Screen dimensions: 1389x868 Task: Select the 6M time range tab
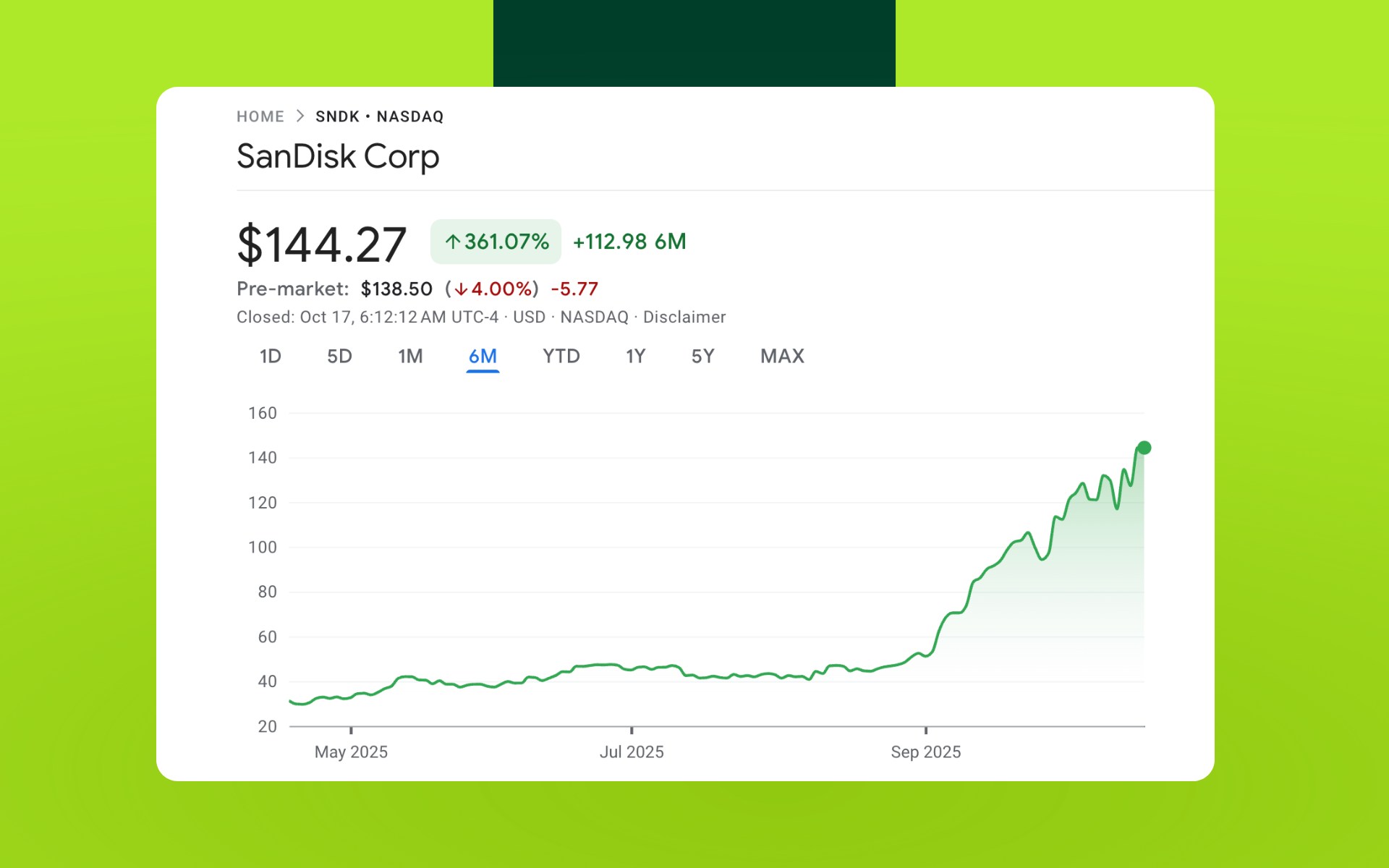(x=483, y=356)
